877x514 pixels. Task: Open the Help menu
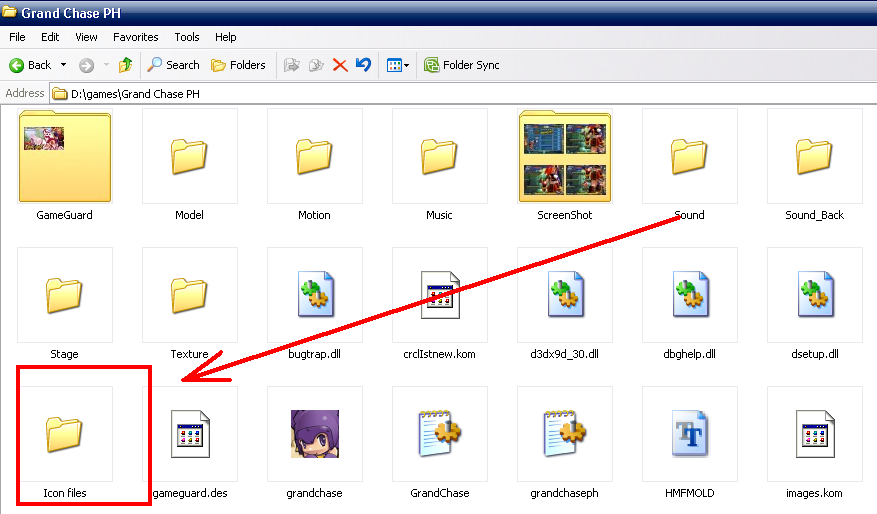click(225, 37)
